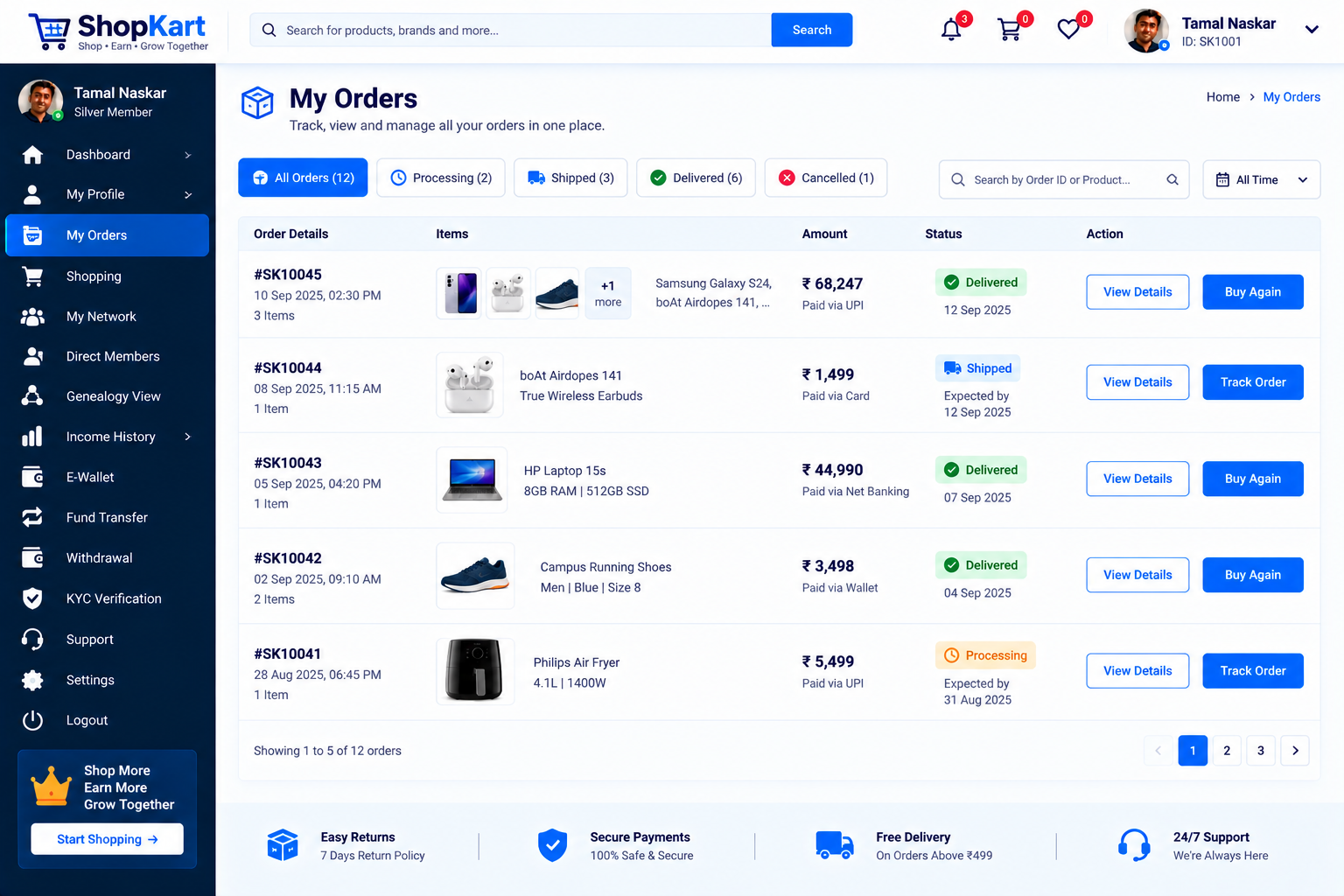Open the notifications bell icon
The width and height of the screenshot is (1344, 896).
coord(951,30)
